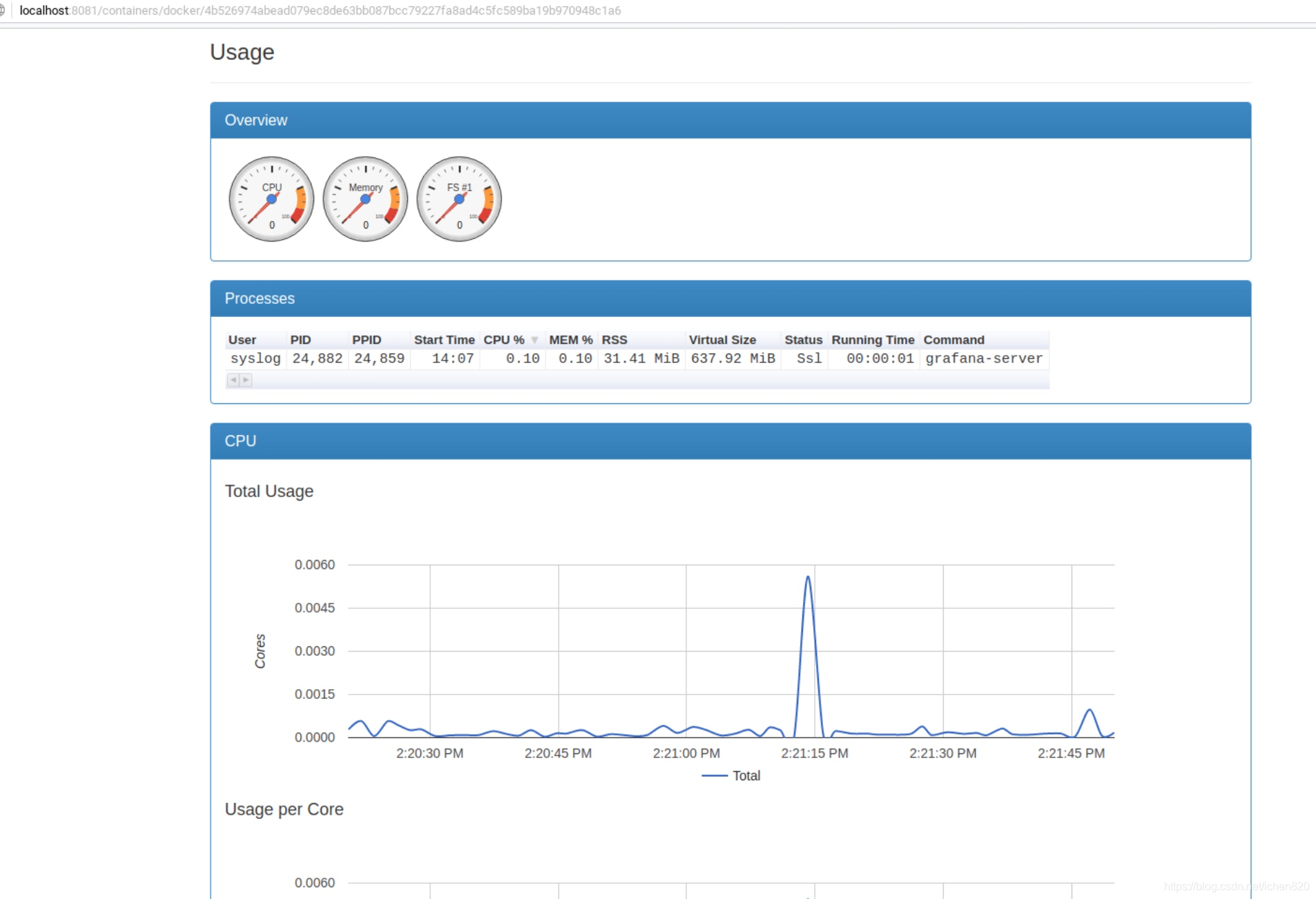The height and width of the screenshot is (899, 1316).
Task: Click the '0.0015' y-axis label in Total Usage
Action: click(315, 694)
